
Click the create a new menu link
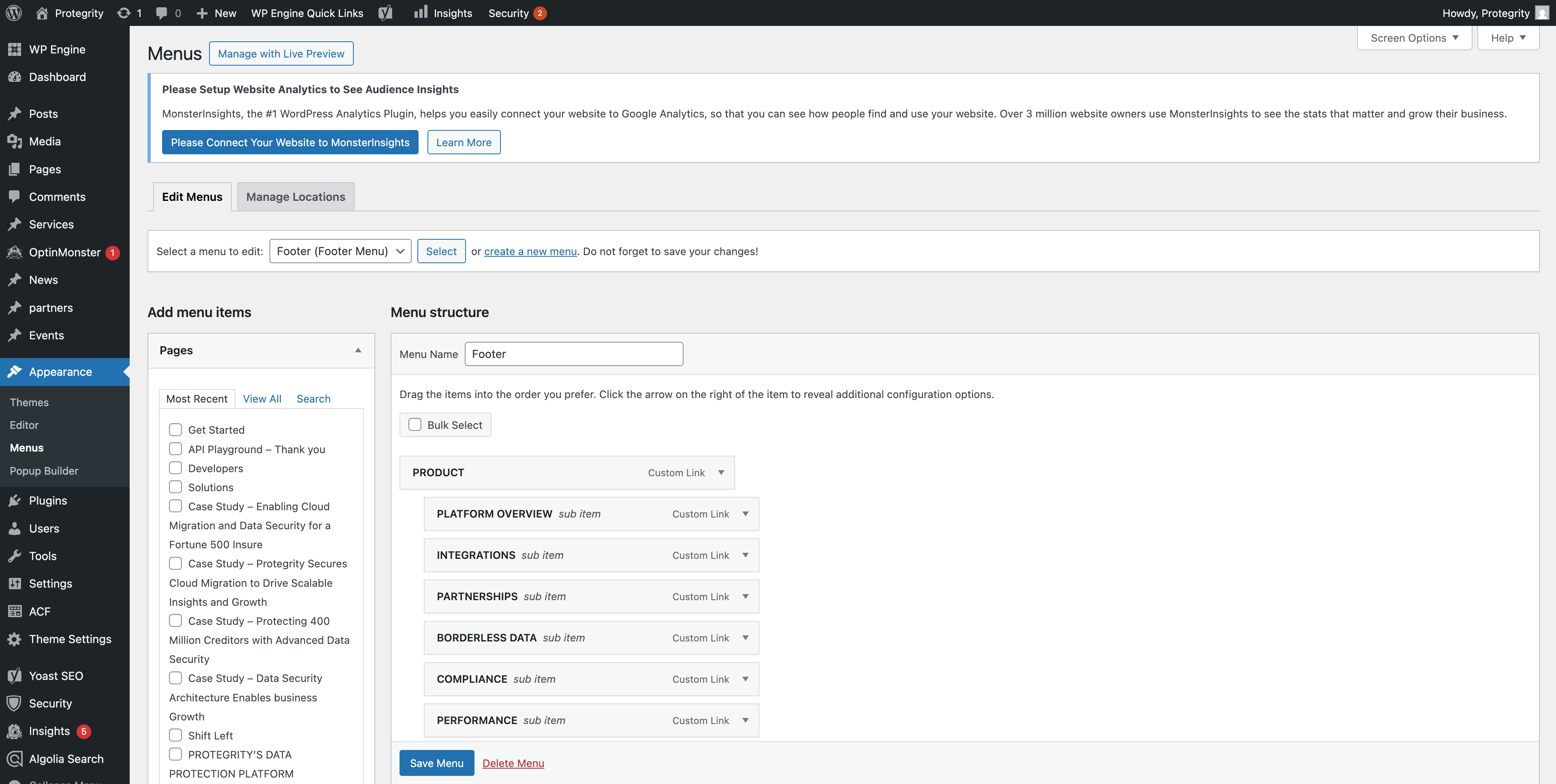530,251
